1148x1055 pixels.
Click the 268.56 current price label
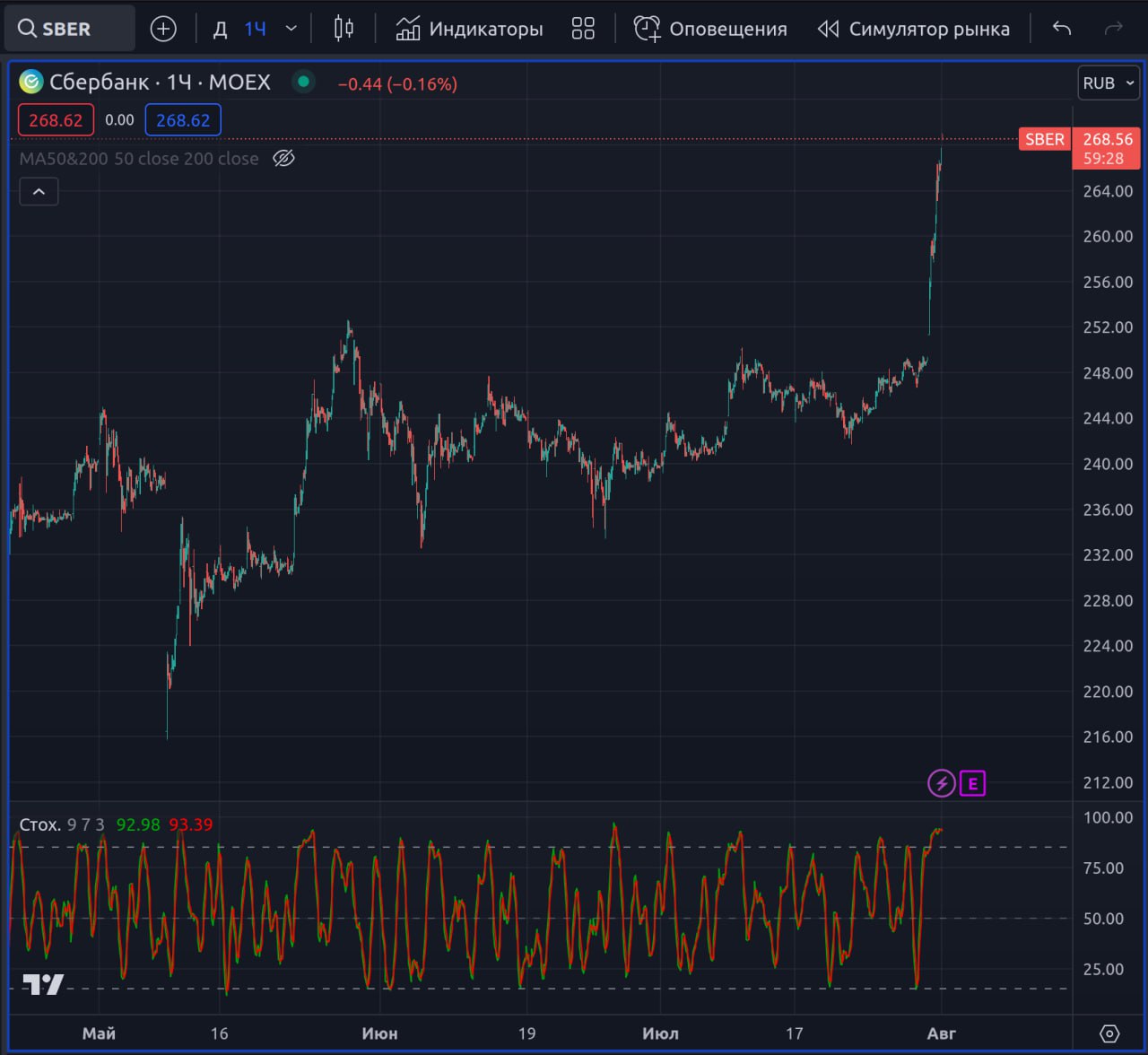(1108, 139)
